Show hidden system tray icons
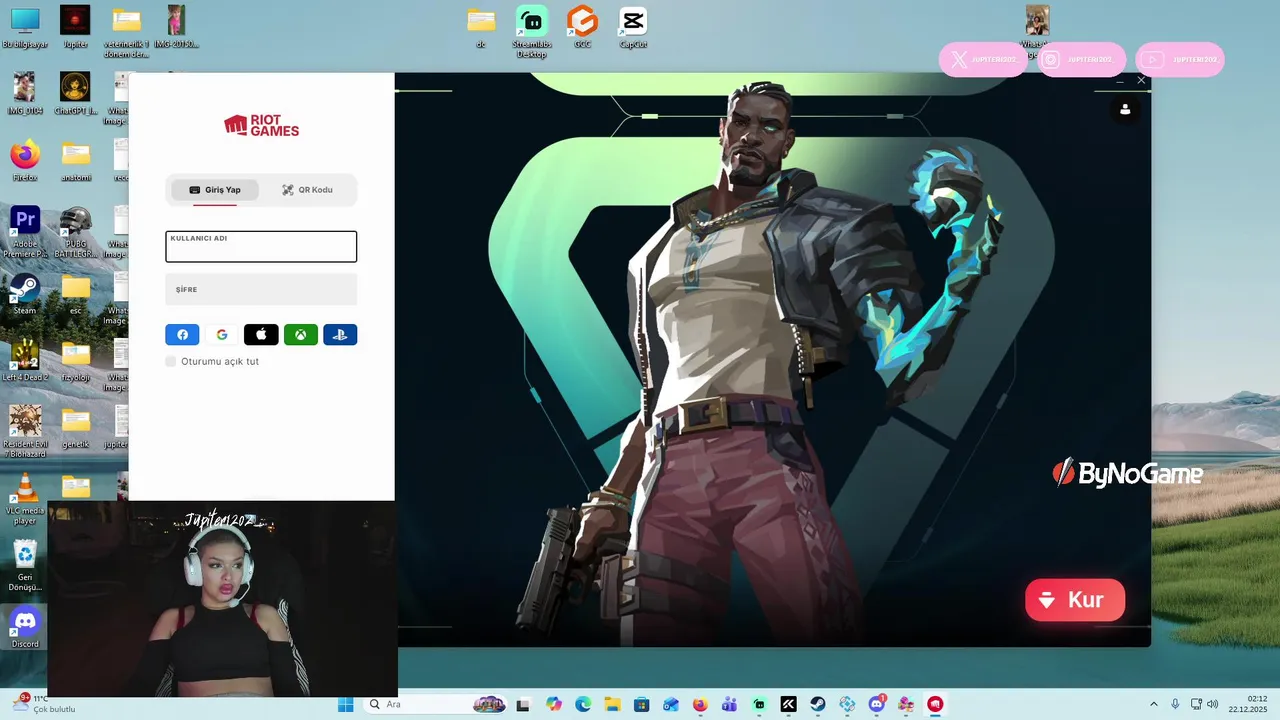The height and width of the screenshot is (720, 1280). coord(1154,704)
